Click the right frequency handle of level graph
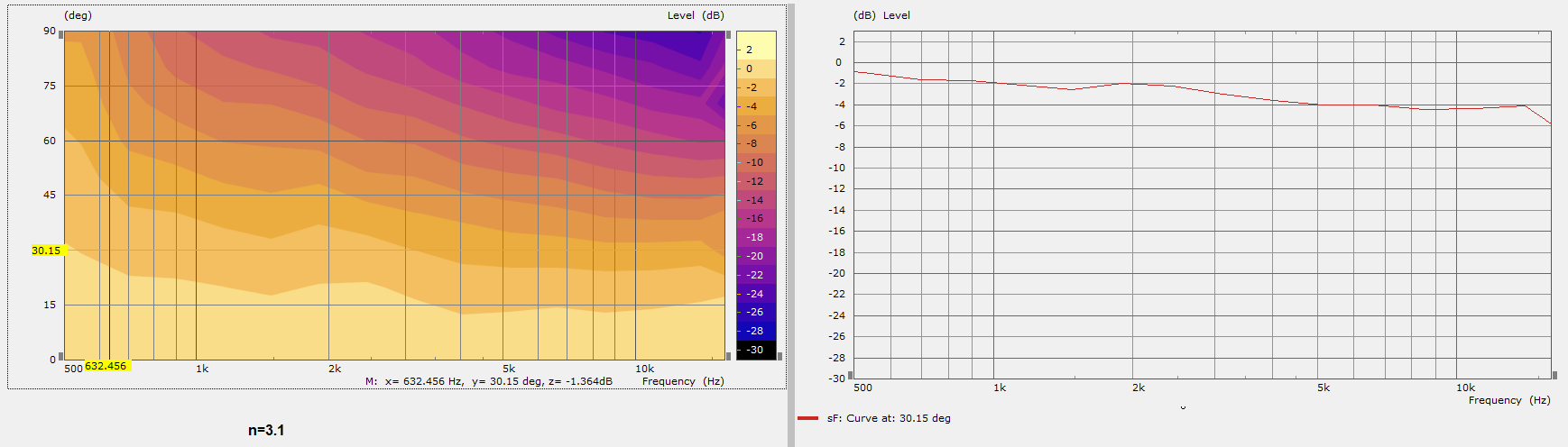Viewport: 1568px width, 447px height. (1554, 375)
